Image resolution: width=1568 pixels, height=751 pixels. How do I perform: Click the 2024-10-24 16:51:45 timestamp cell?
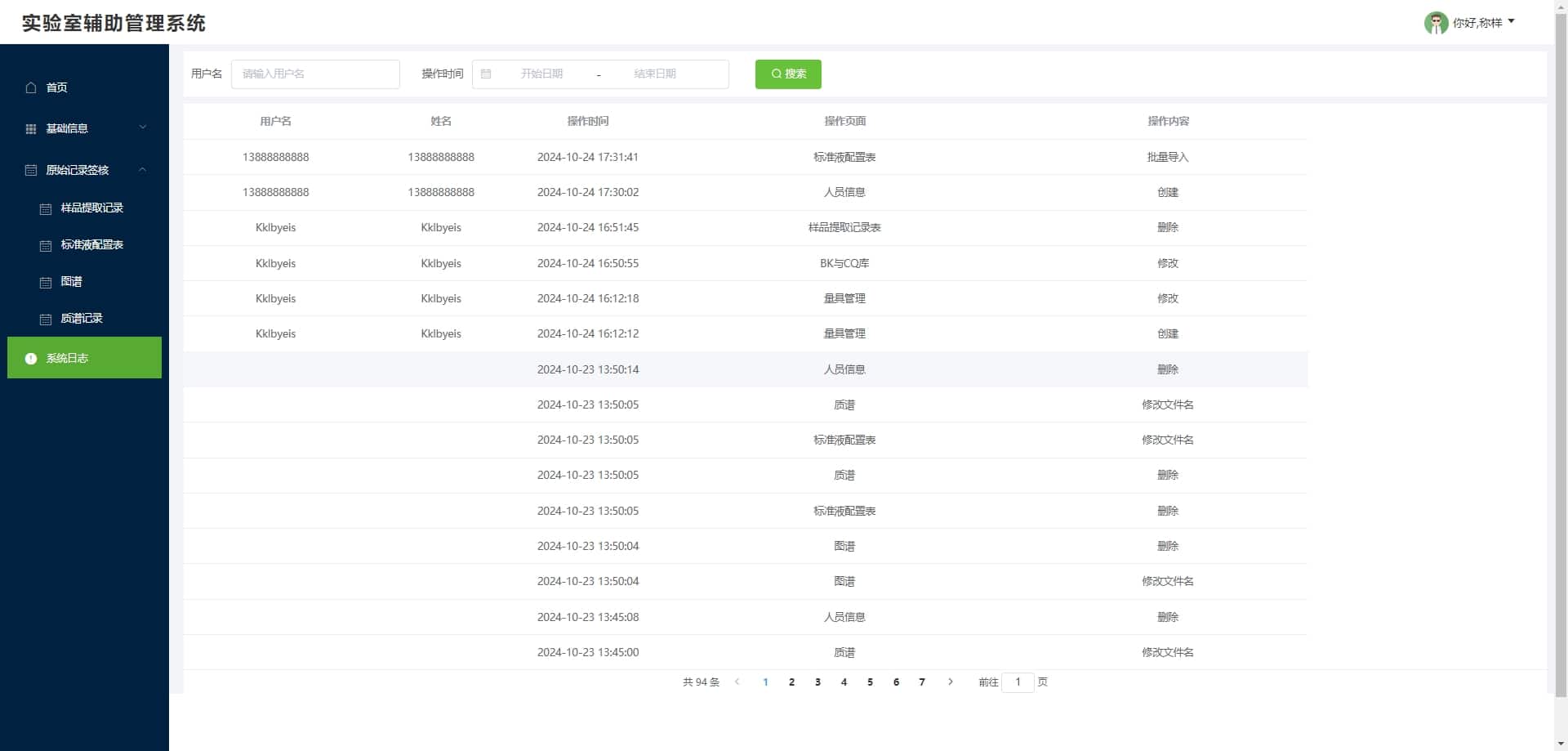(588, 227)
